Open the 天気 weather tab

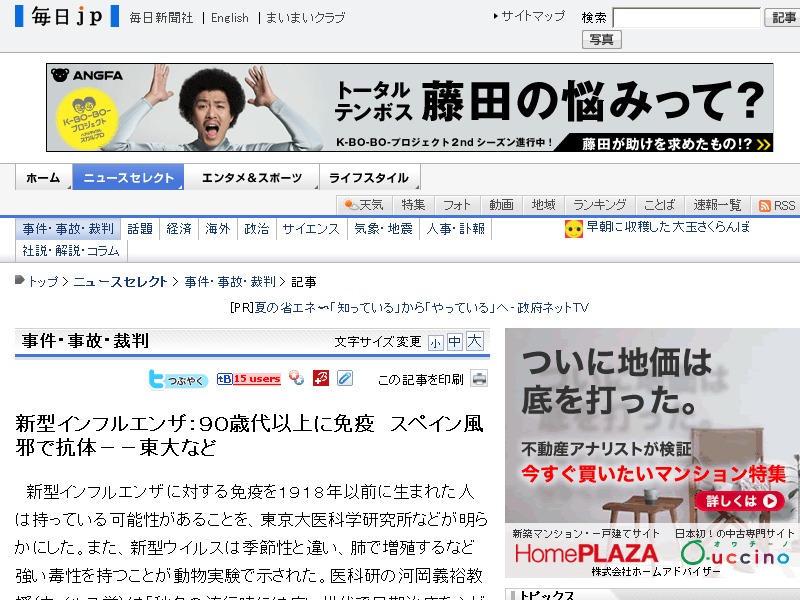(x=364, y=205)
